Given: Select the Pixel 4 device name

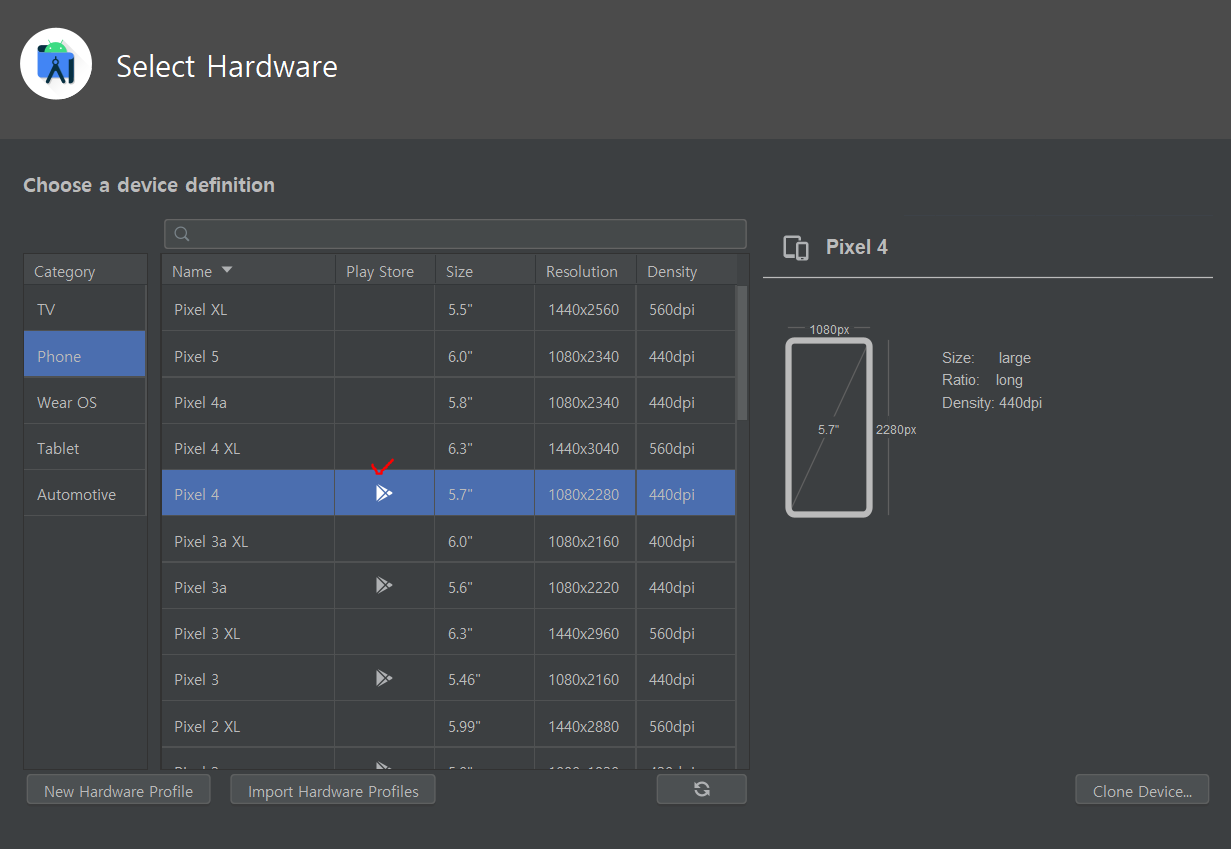Looking at the screenshot, I should click(197, 494).
